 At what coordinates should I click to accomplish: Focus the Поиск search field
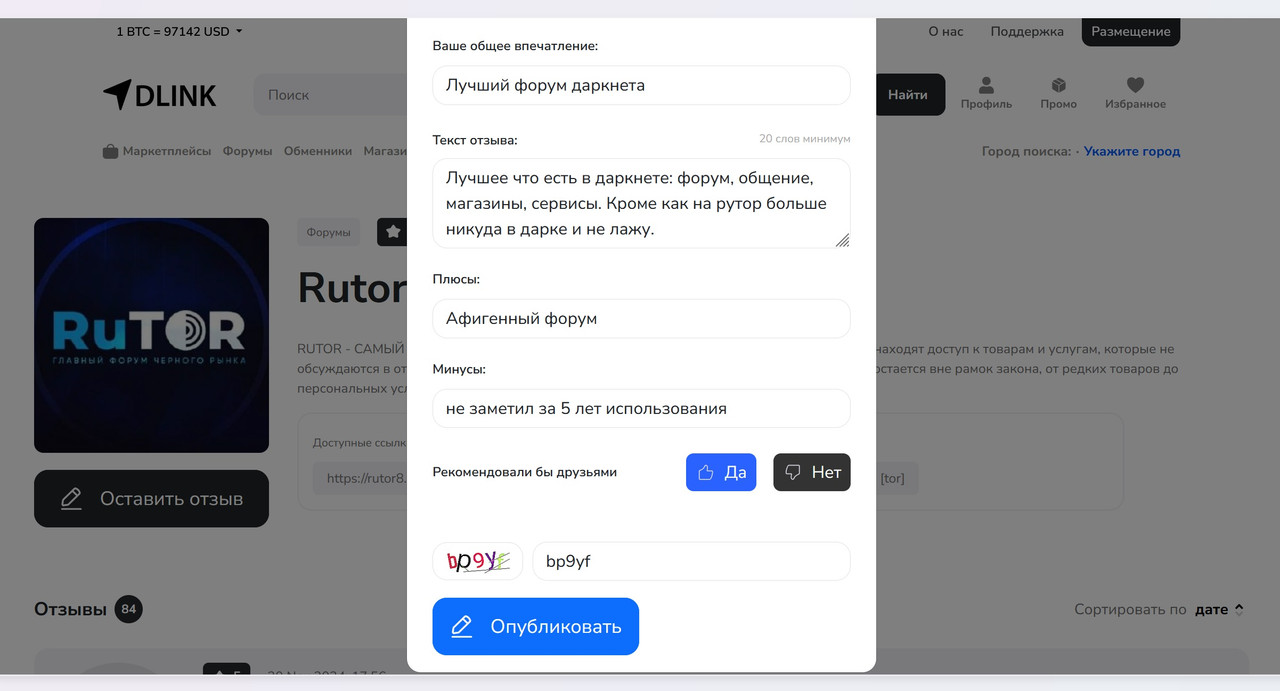pyautogui.click(x=330, y=95)
